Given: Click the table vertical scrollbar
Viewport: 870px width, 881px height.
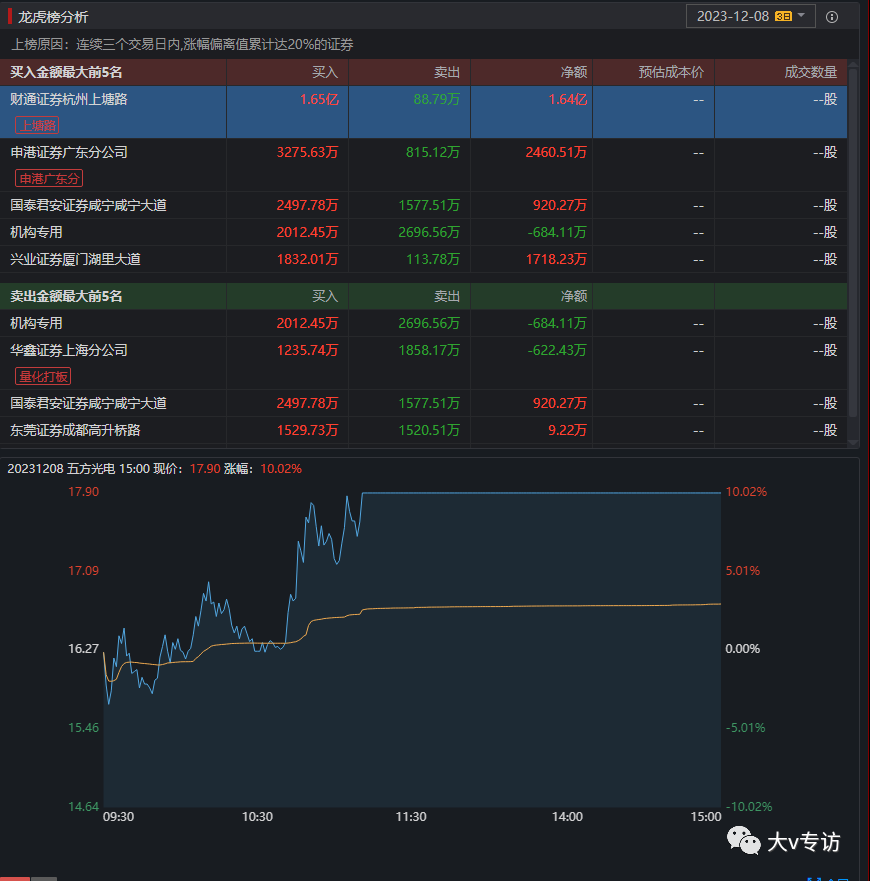Looking at the screenshot, I should pos(853,242).
